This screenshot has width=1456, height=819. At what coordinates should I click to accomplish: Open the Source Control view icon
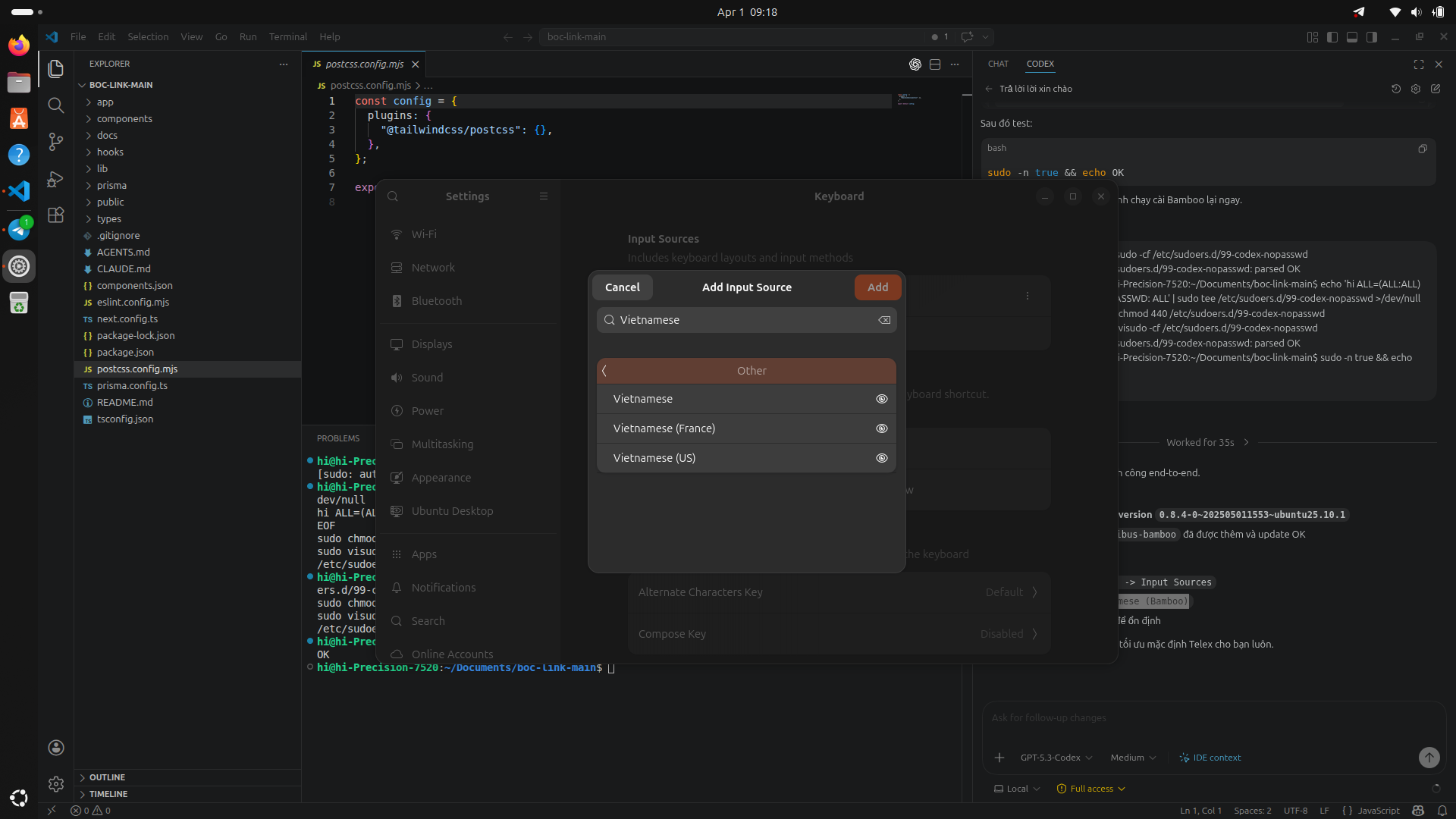pos(55,142)
